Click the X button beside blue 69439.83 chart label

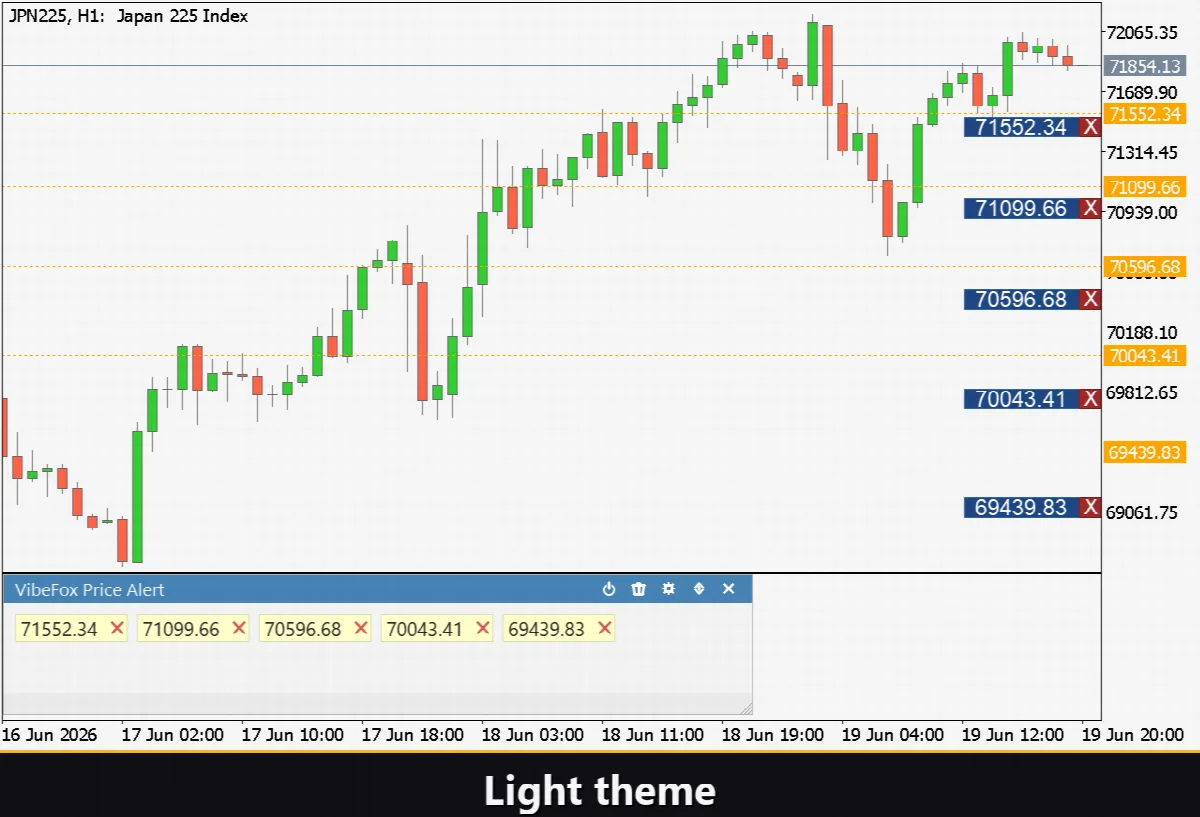click(x=1091, y=507)
